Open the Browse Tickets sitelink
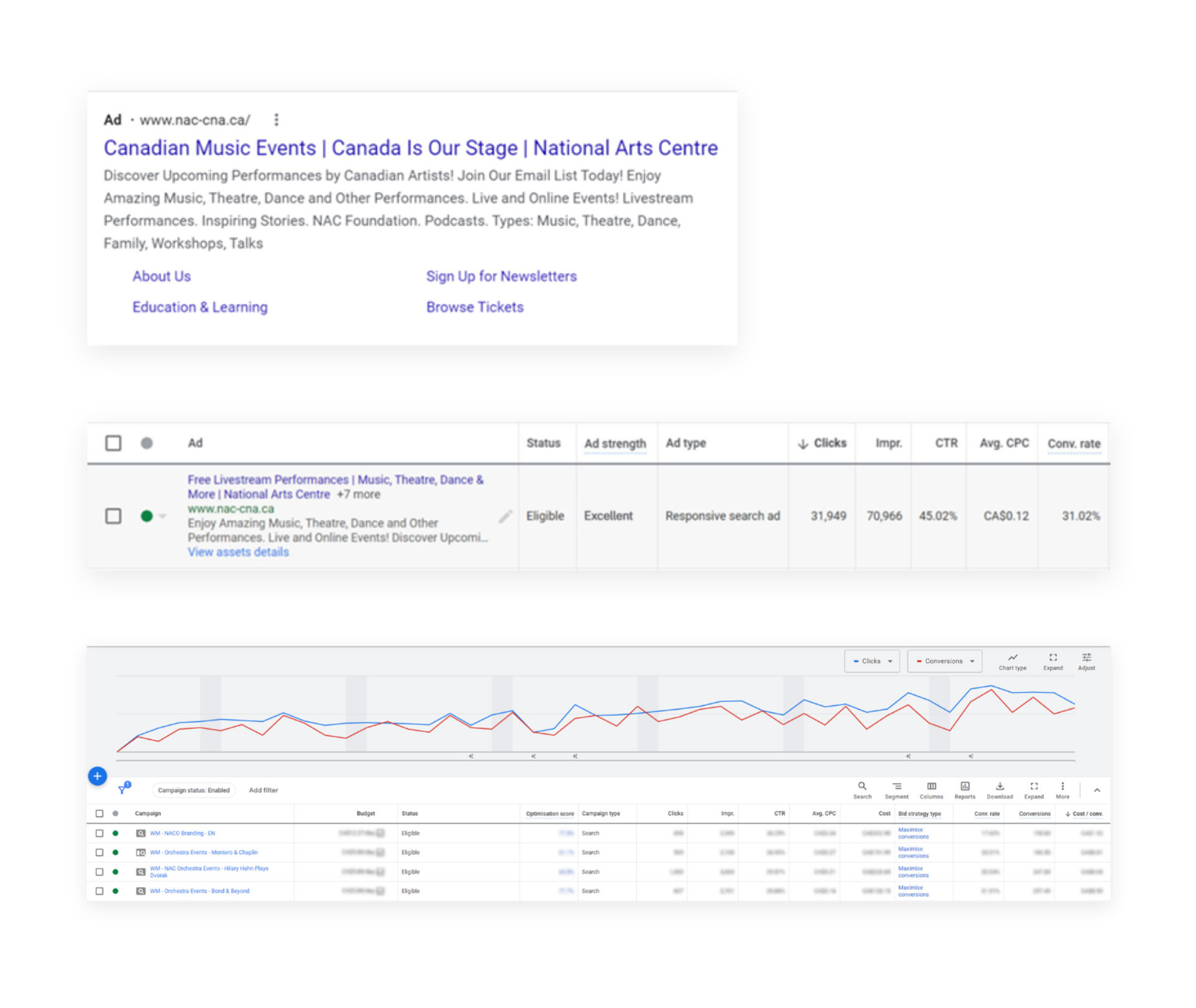The width and height of the screenshot is (1196, 1008). pos(475,307)
